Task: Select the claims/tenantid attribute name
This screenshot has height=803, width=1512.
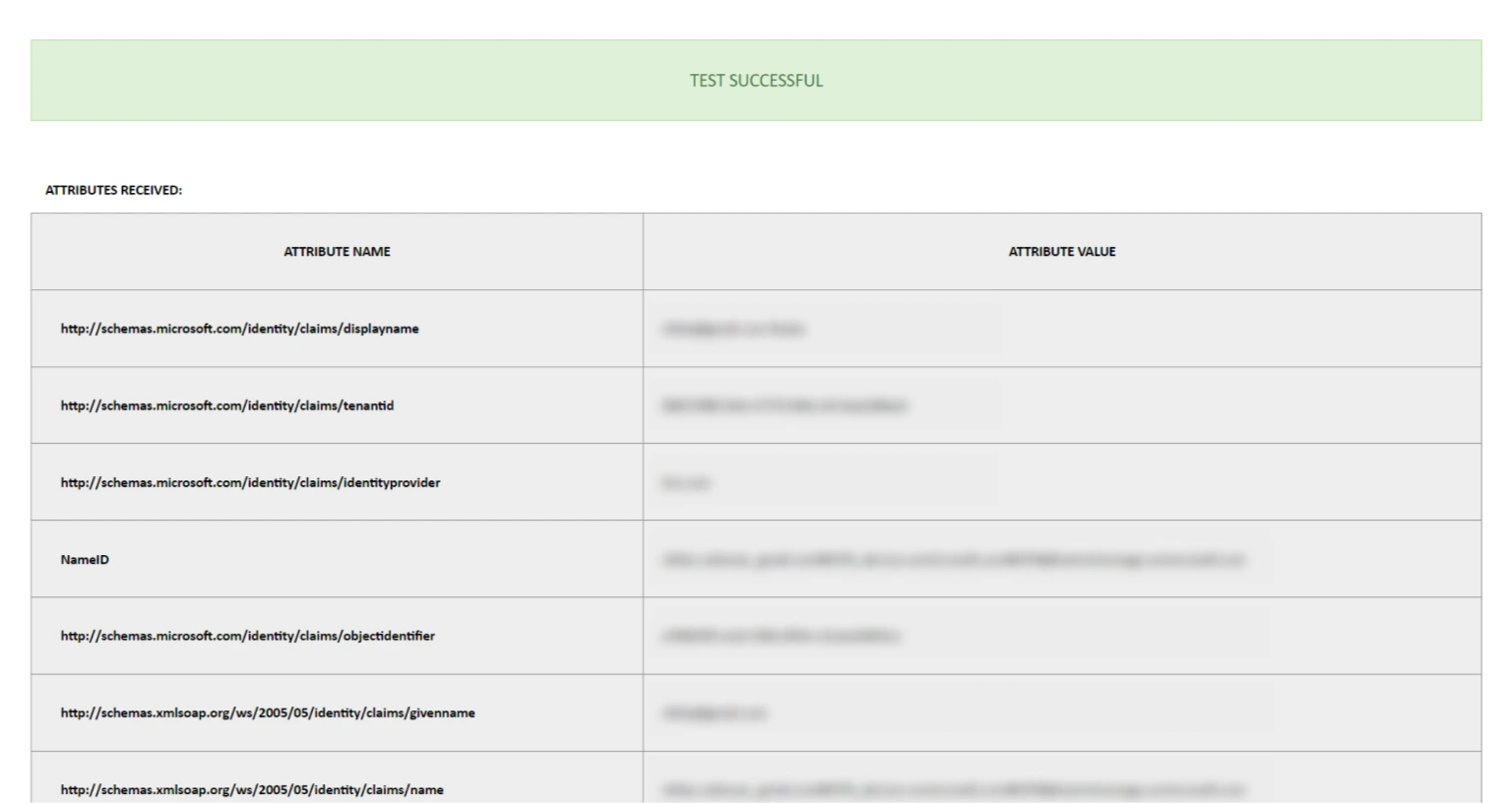Action: tap(226, 405)
